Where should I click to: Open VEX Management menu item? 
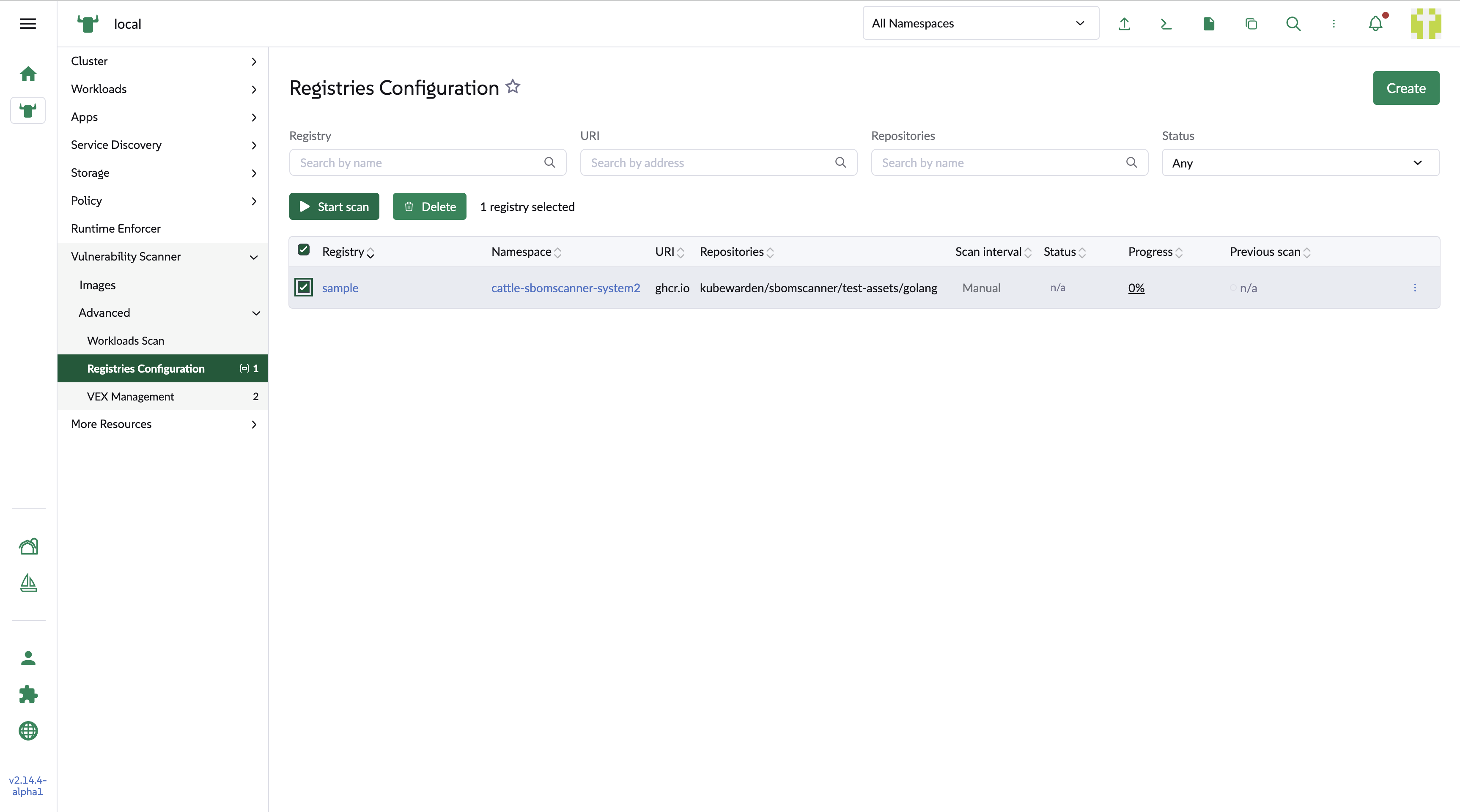point(163,396)
